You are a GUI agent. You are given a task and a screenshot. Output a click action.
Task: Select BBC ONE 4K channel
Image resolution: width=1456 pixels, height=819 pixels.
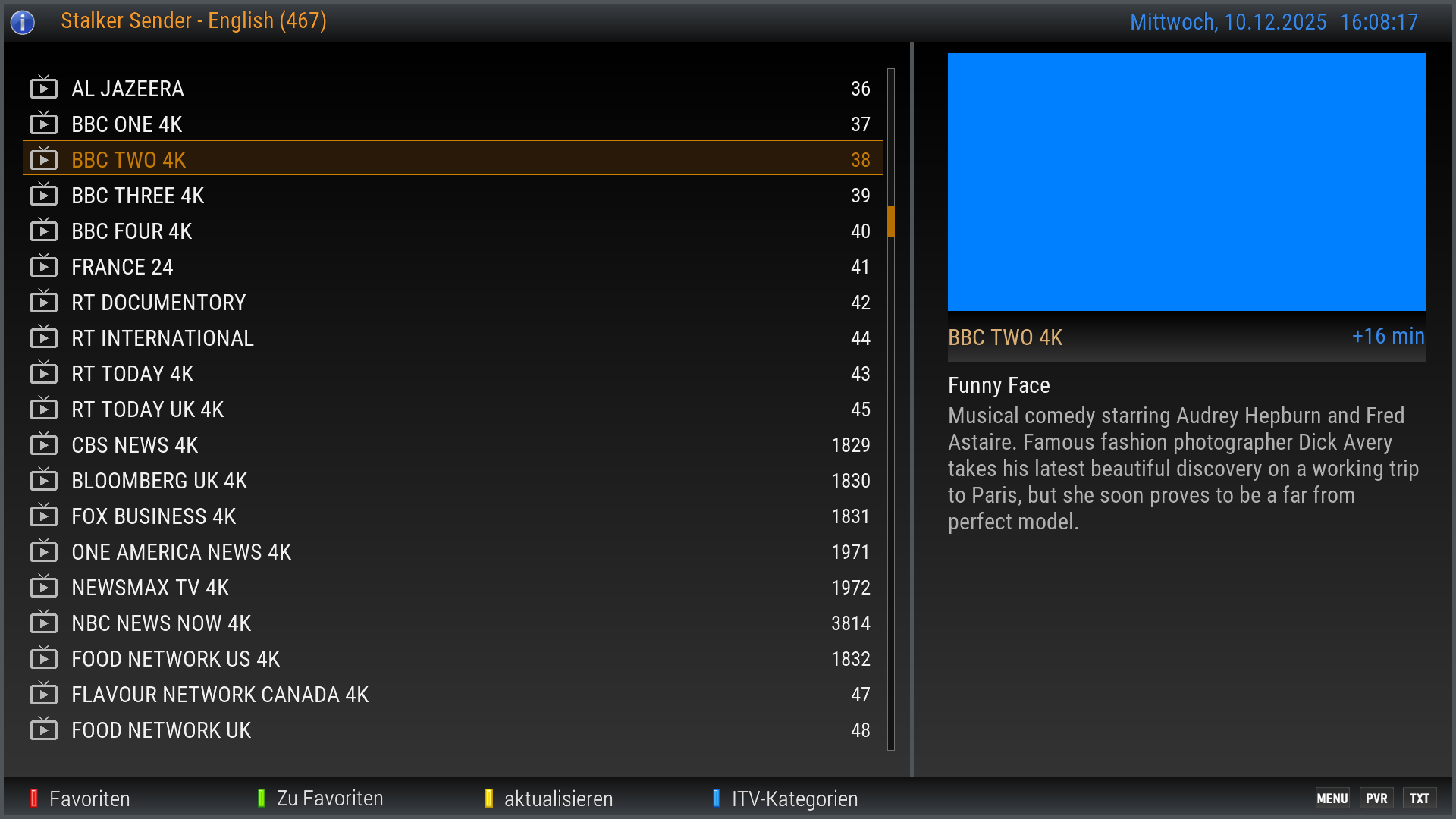(x=127, y=124)
